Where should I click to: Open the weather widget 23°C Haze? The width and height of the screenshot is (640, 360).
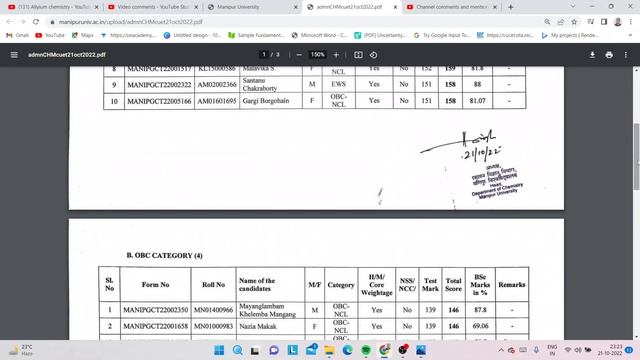(21, 350)
